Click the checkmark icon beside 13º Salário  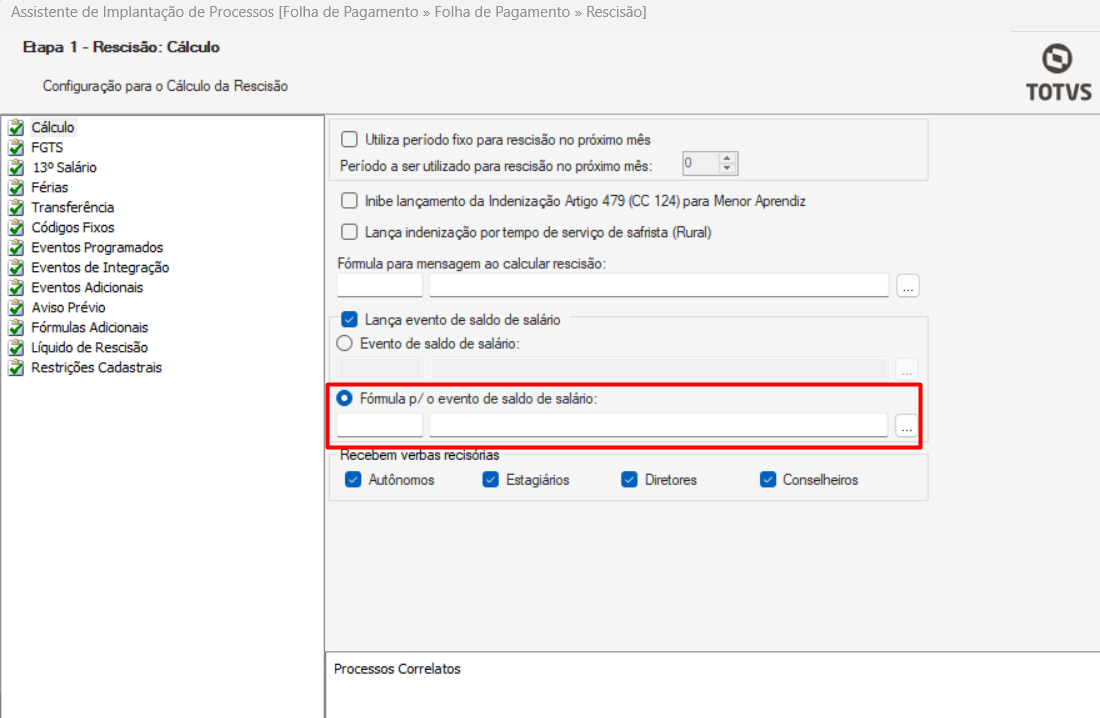coord(16,168)
